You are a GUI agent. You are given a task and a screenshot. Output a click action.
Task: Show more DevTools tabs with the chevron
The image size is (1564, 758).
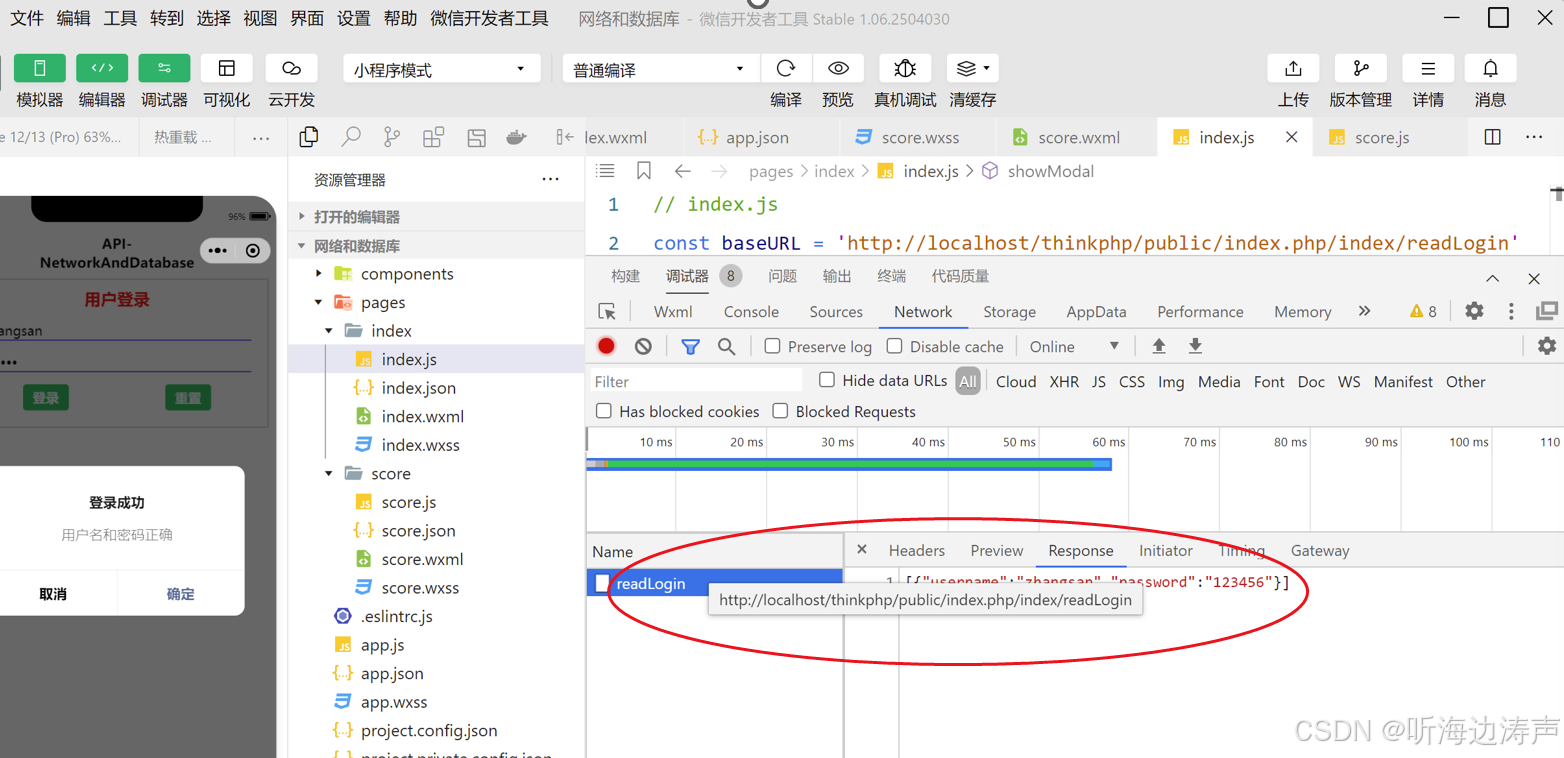pos(1364,311)
